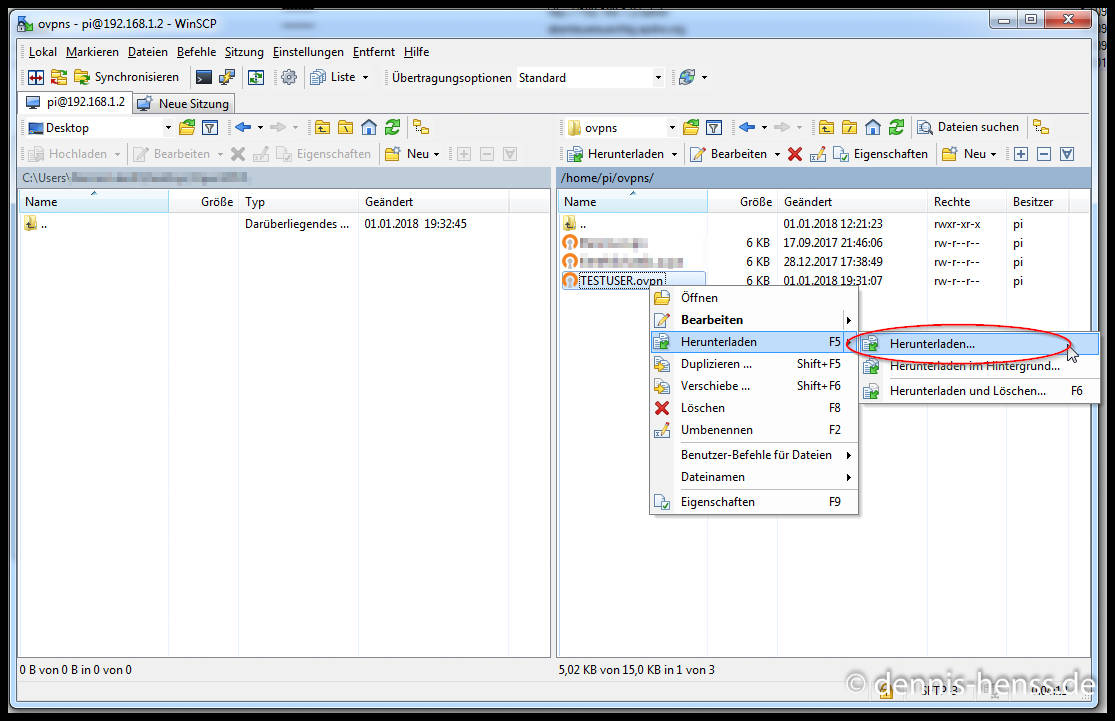Image resolution: width=1115 pixels, height=721 pixels.
Task: Sort the remote panel by Rechte column
Action: [x=967, y=202]
